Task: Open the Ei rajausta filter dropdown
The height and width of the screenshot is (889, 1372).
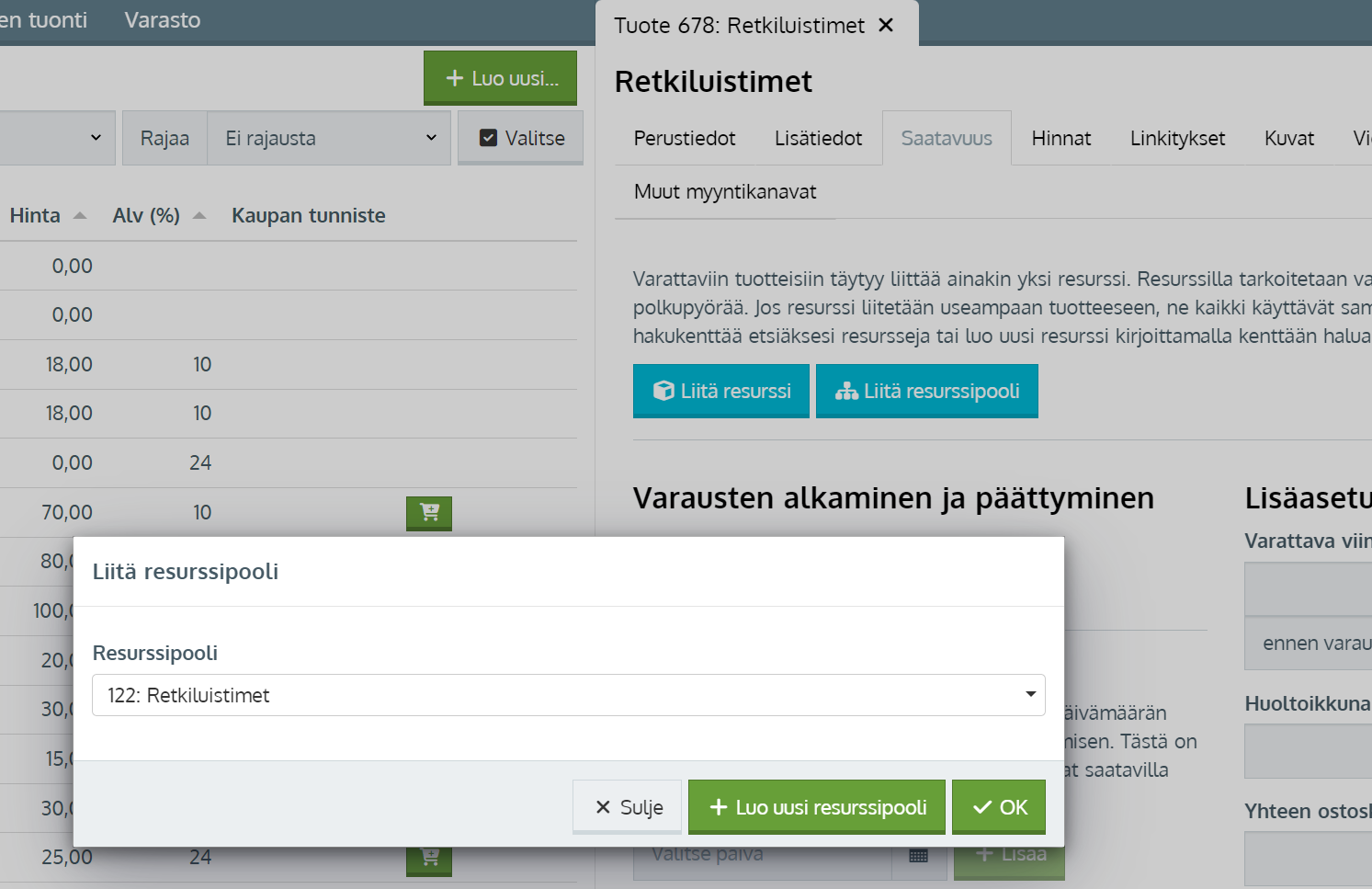Action: pos(329,138)
